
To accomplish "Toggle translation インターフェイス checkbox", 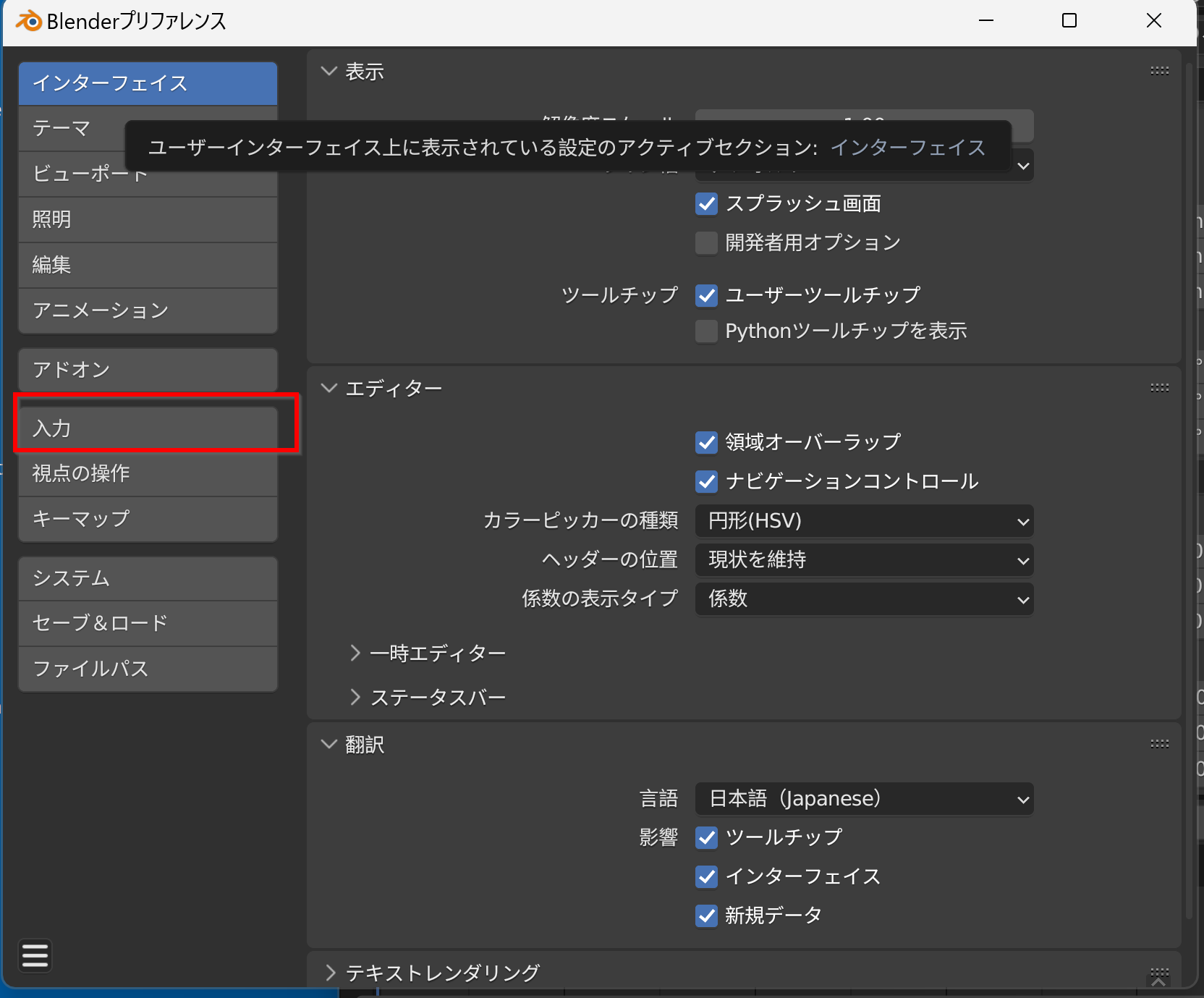I will coord(706,876).
